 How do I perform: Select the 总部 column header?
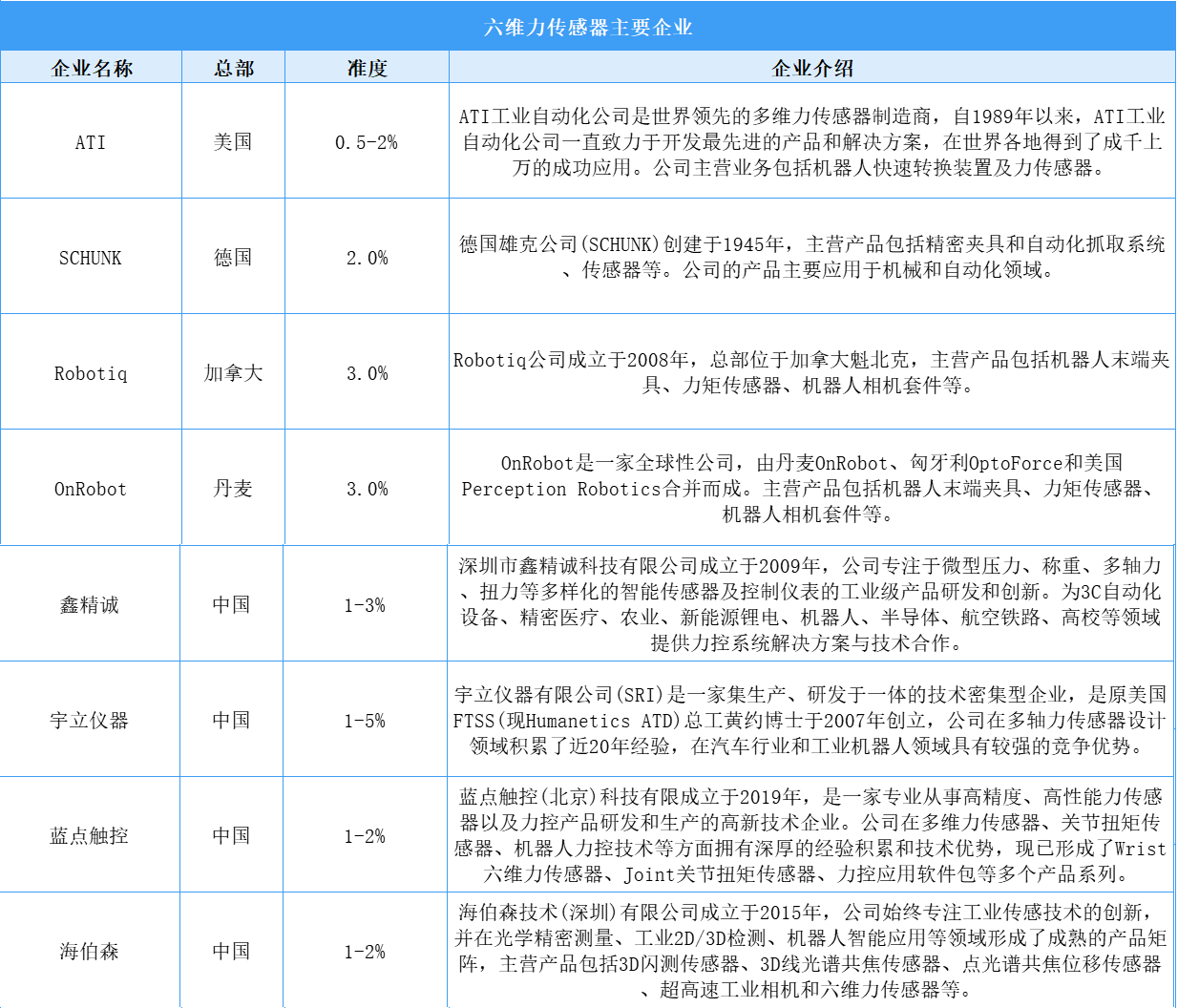coord(234,68)
